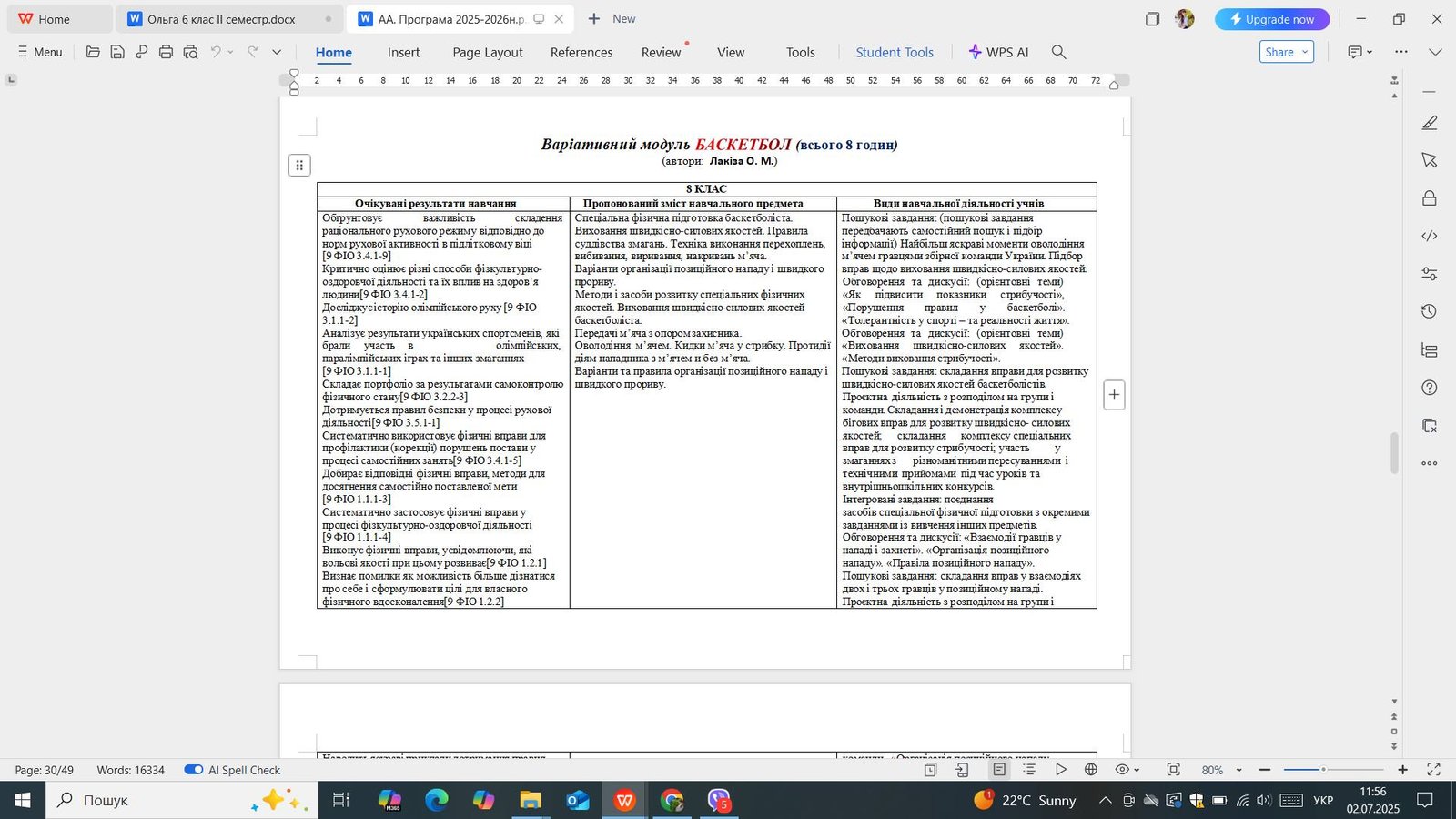
Task: Click the user profile avatar
Action: pos(1184,19)
